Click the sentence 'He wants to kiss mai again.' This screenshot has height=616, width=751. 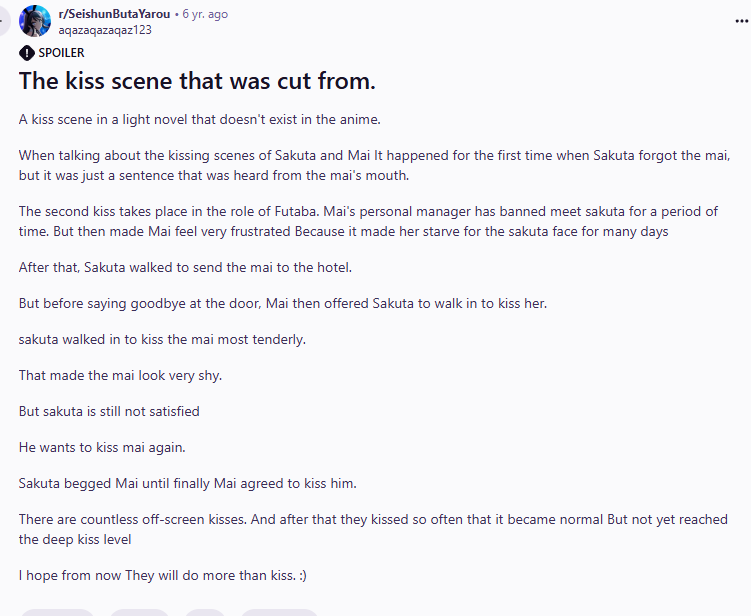pos(102,447)
